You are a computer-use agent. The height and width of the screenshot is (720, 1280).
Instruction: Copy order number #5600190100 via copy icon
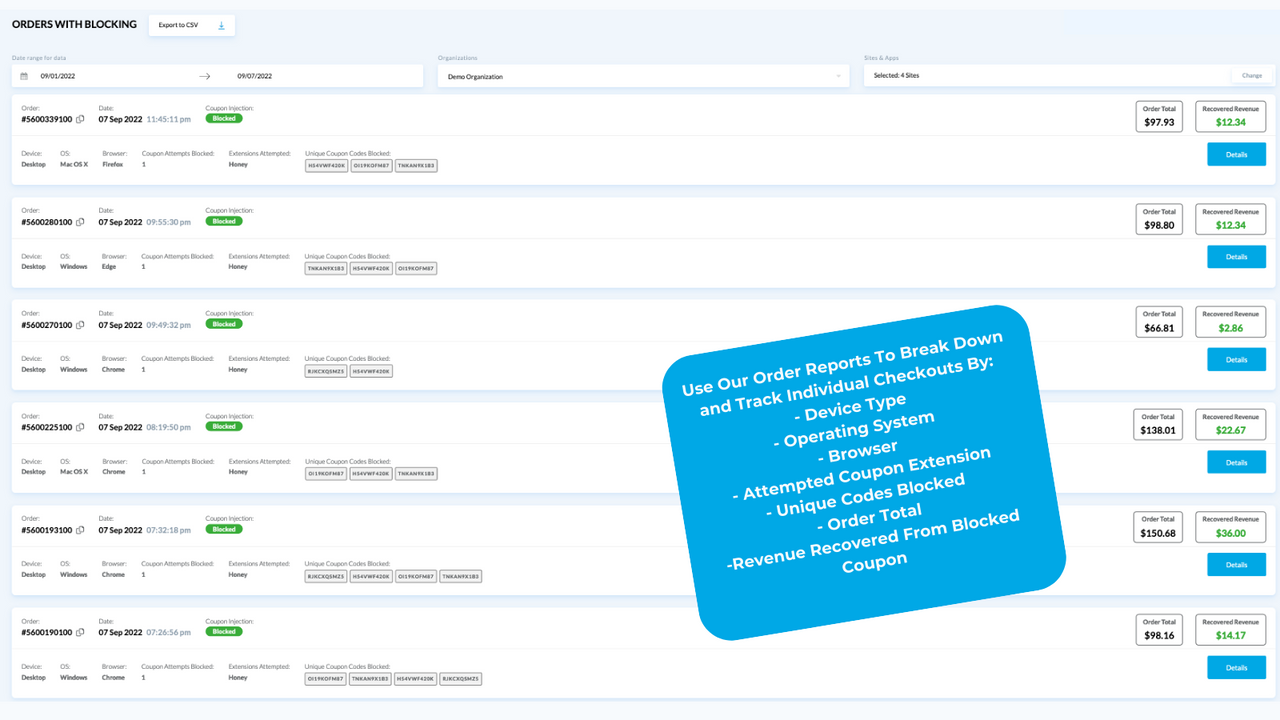80,632
